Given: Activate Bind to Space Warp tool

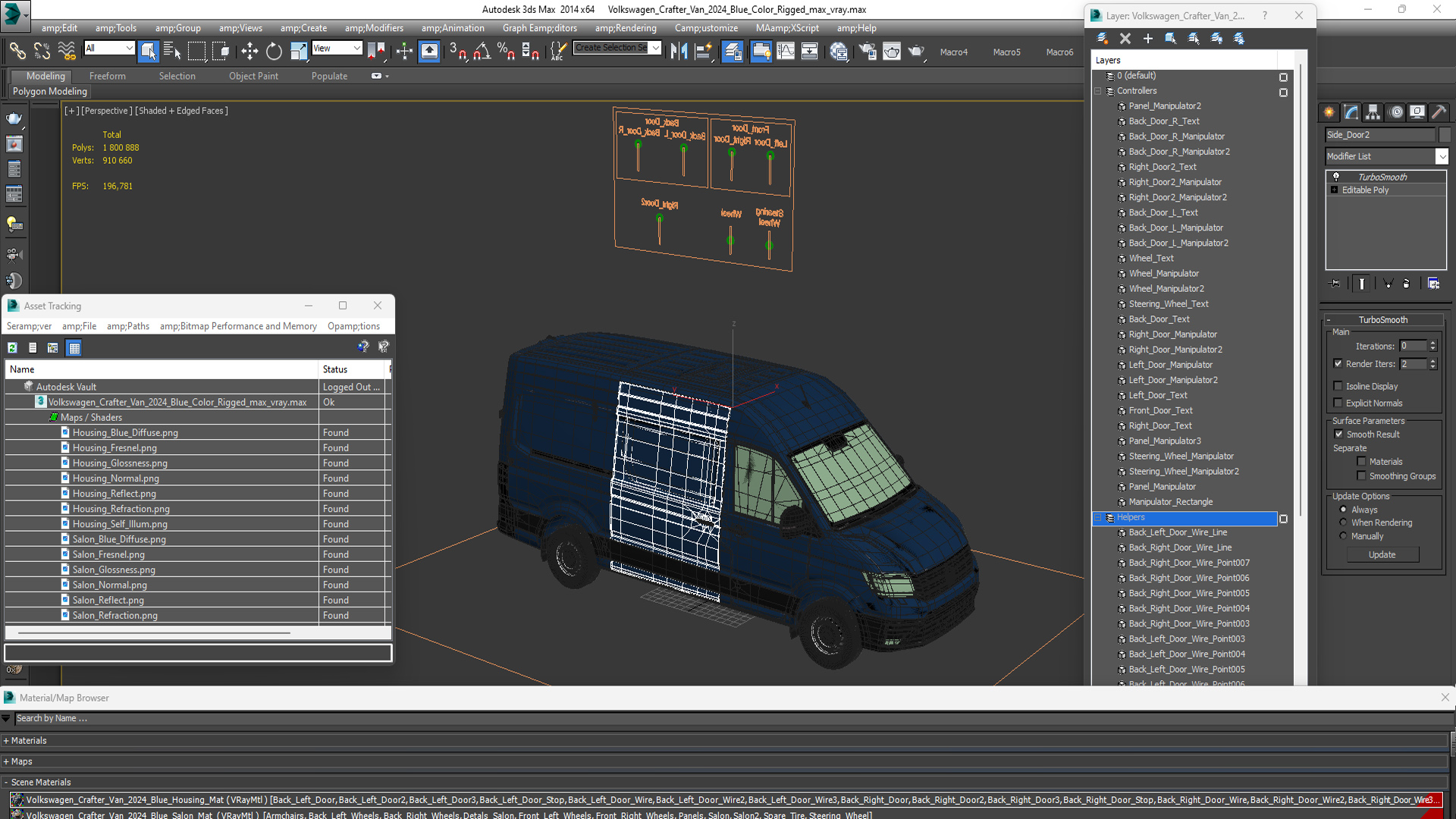Looking at the screenshot, I should coord(67,51).
